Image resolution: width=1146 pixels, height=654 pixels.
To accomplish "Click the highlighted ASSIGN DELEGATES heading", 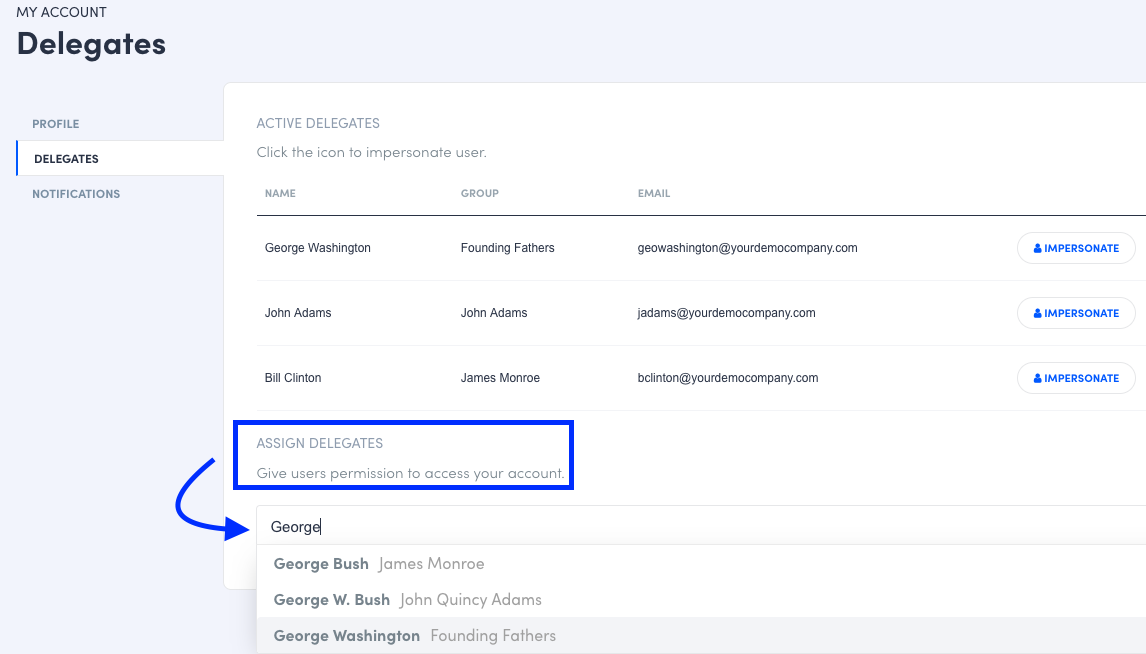I will [x=319, y=442].
